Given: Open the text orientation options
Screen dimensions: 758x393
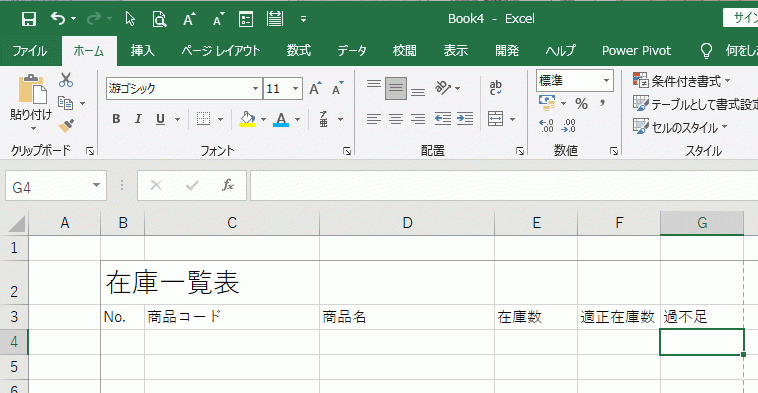Looking at the screenshot, I should (447, 88).
